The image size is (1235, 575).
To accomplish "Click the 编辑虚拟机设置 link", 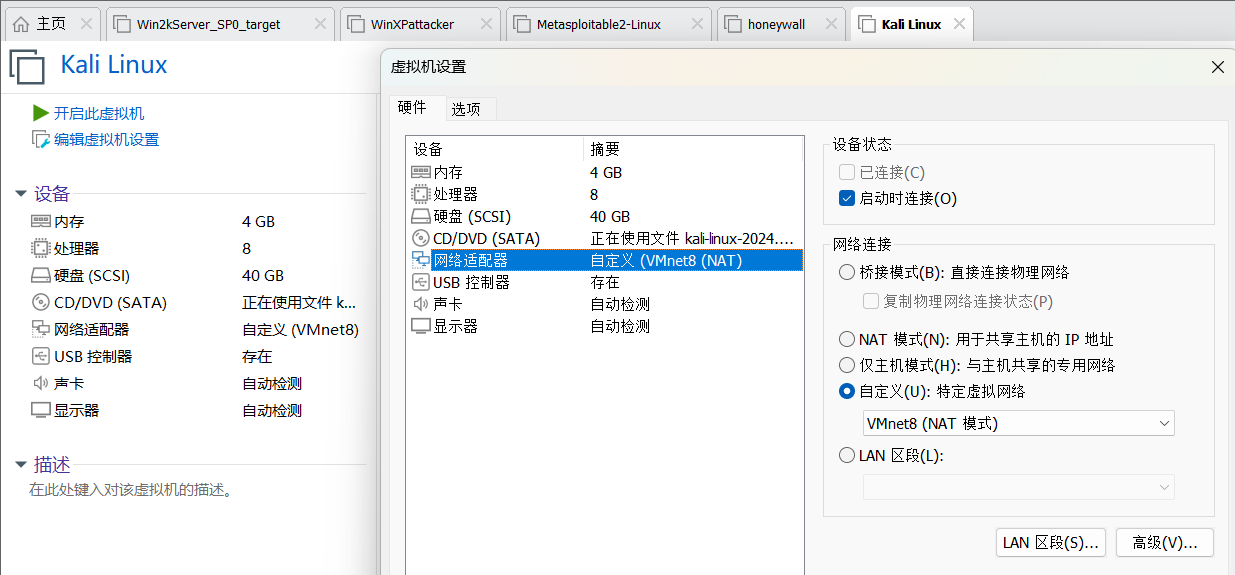I will [107, 140].
